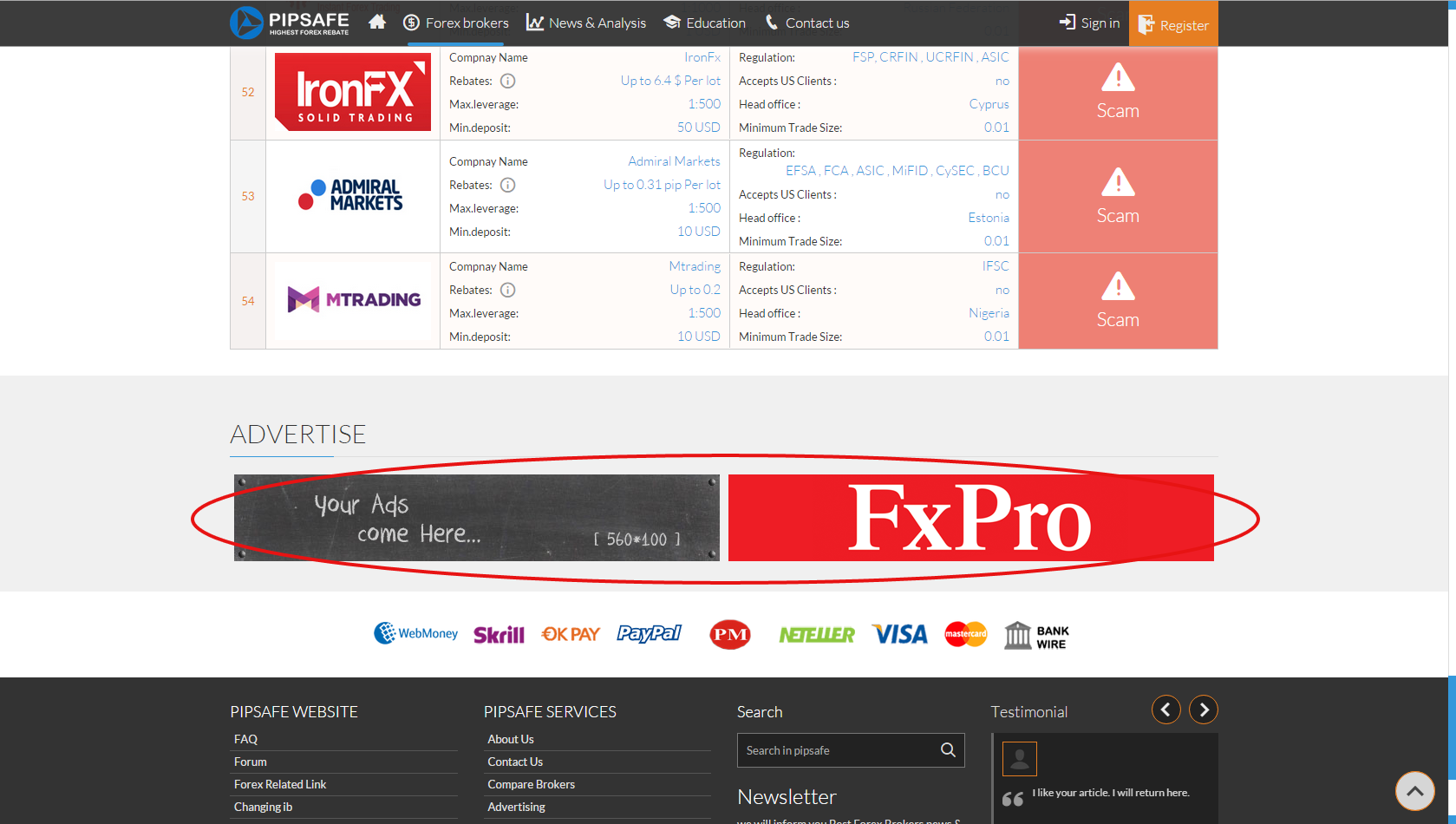Click 'Up to 0.31 pip Per lot' rebate

click(x=662, y=185)
